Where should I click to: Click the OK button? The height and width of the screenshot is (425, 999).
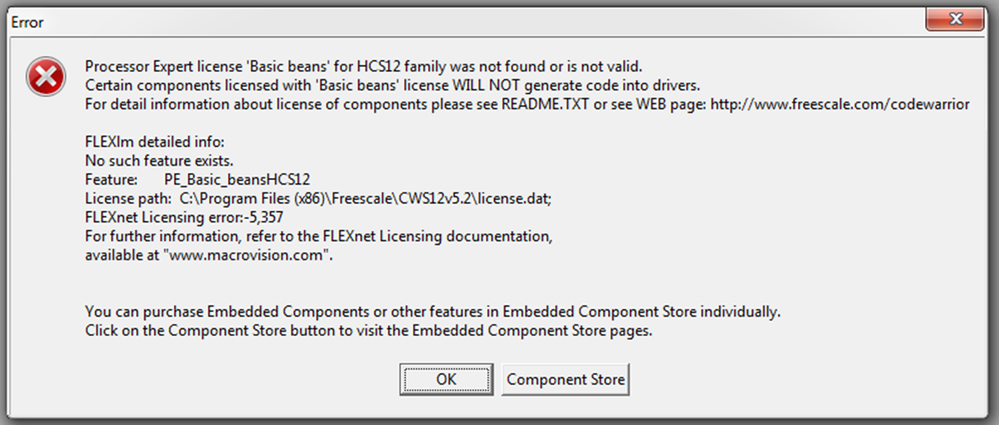coord(446,379)
